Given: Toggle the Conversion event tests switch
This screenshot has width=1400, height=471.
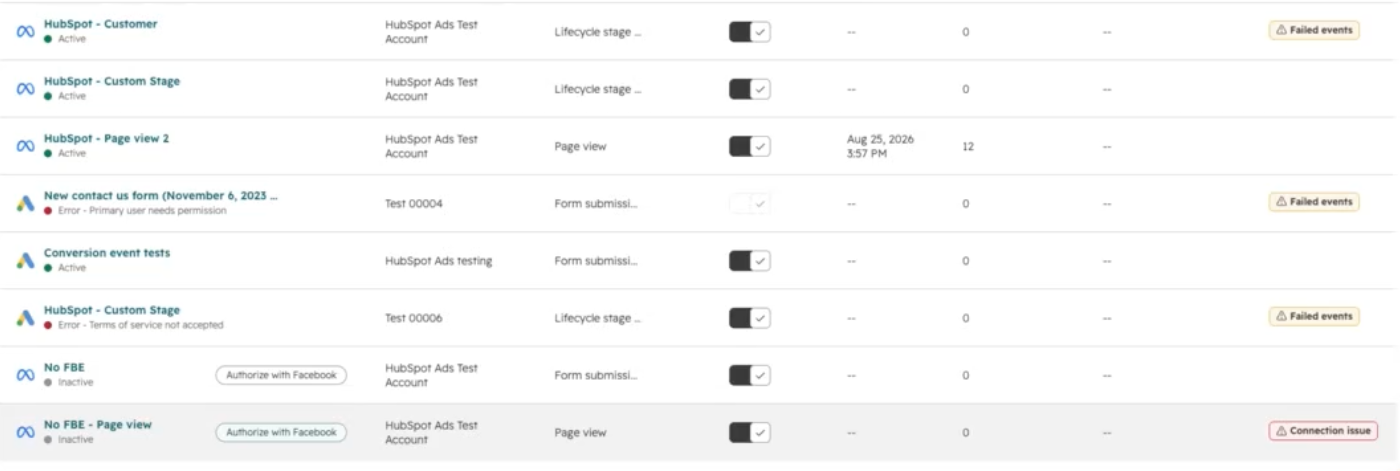Looking at the screenshot, I should 750,261.
